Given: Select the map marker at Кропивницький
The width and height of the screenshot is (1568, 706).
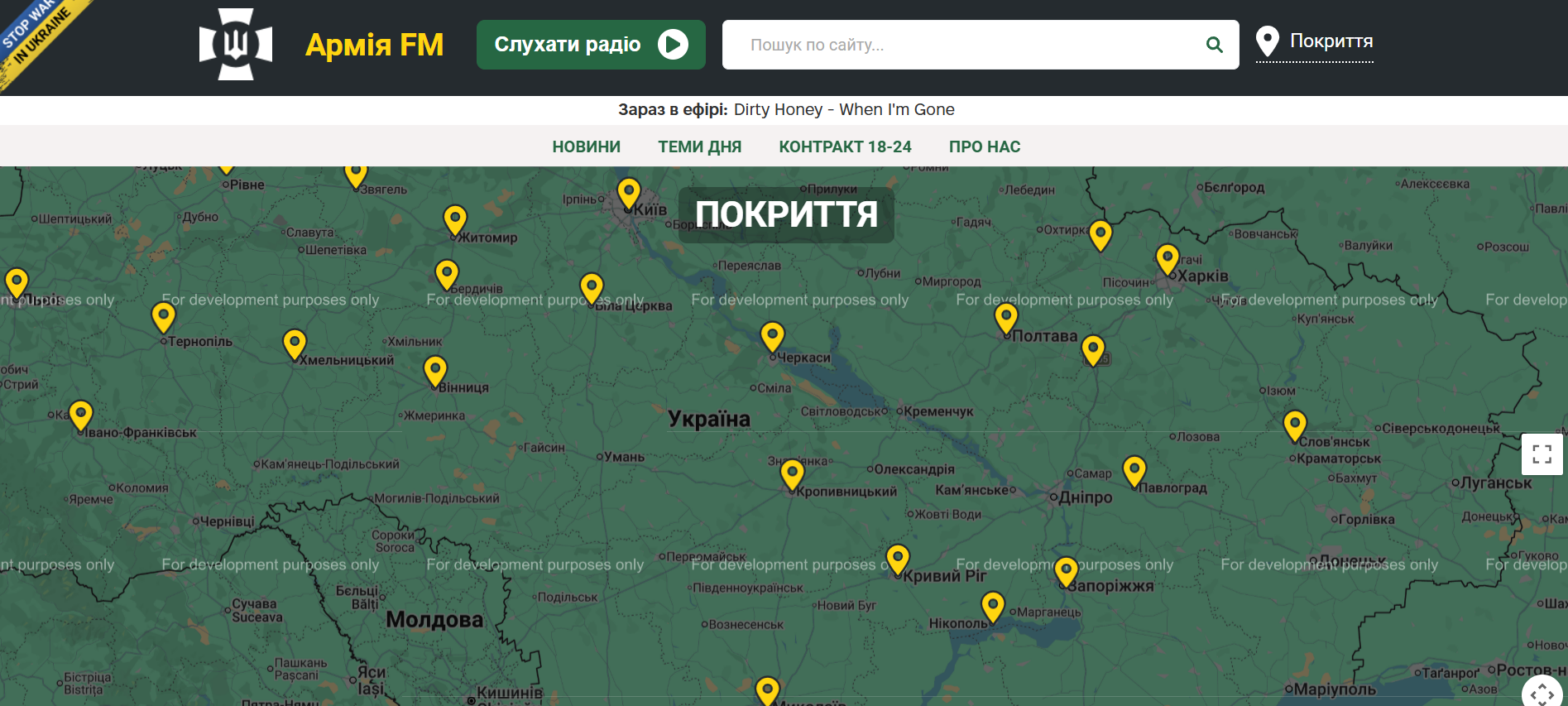Looking at the screenshot, I should [792, 477].
